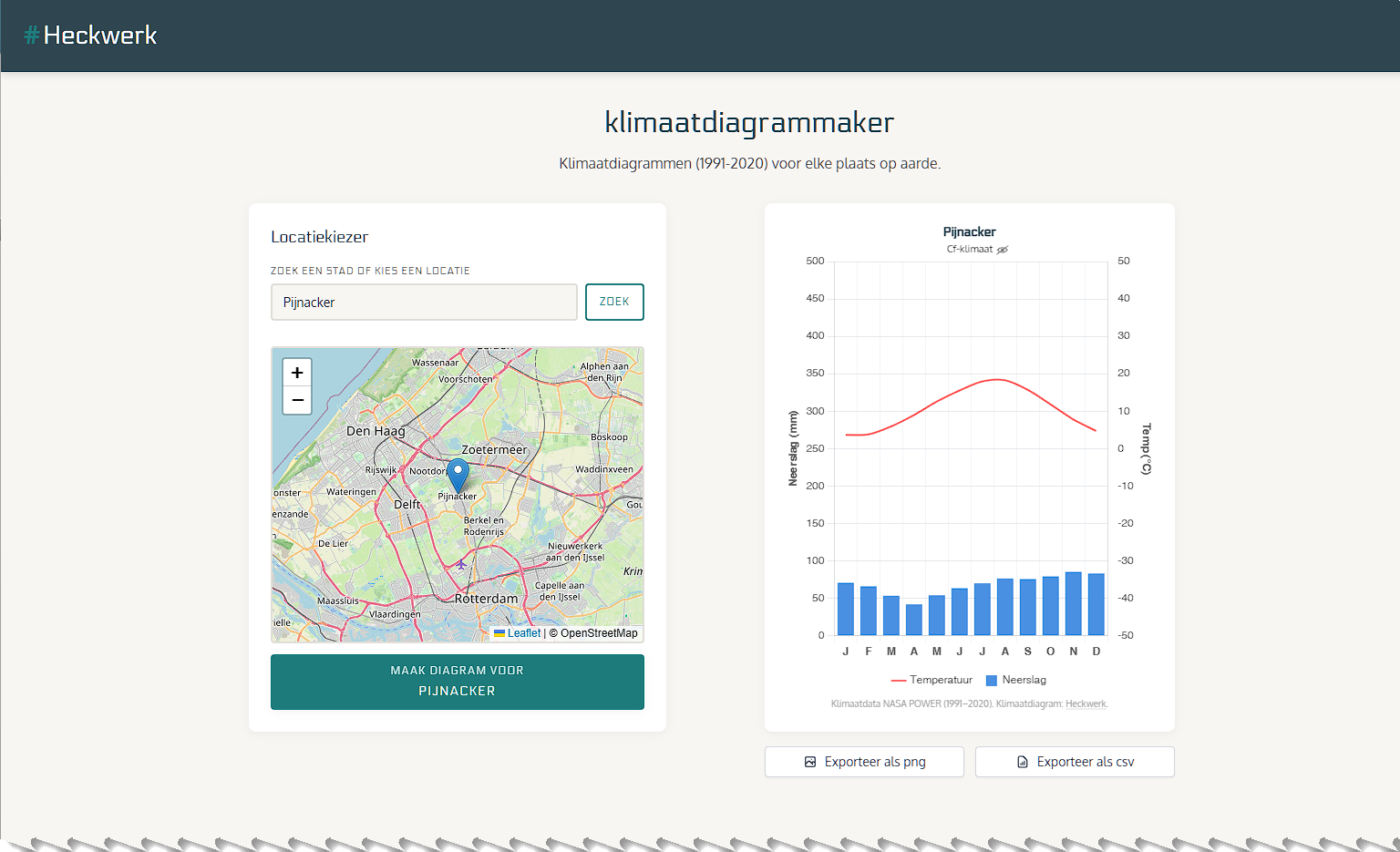Image resolution: width=1400 pixels, height=852 pixels.
Task: Click the blue location pin on Pijnacker
Action: 458,476
